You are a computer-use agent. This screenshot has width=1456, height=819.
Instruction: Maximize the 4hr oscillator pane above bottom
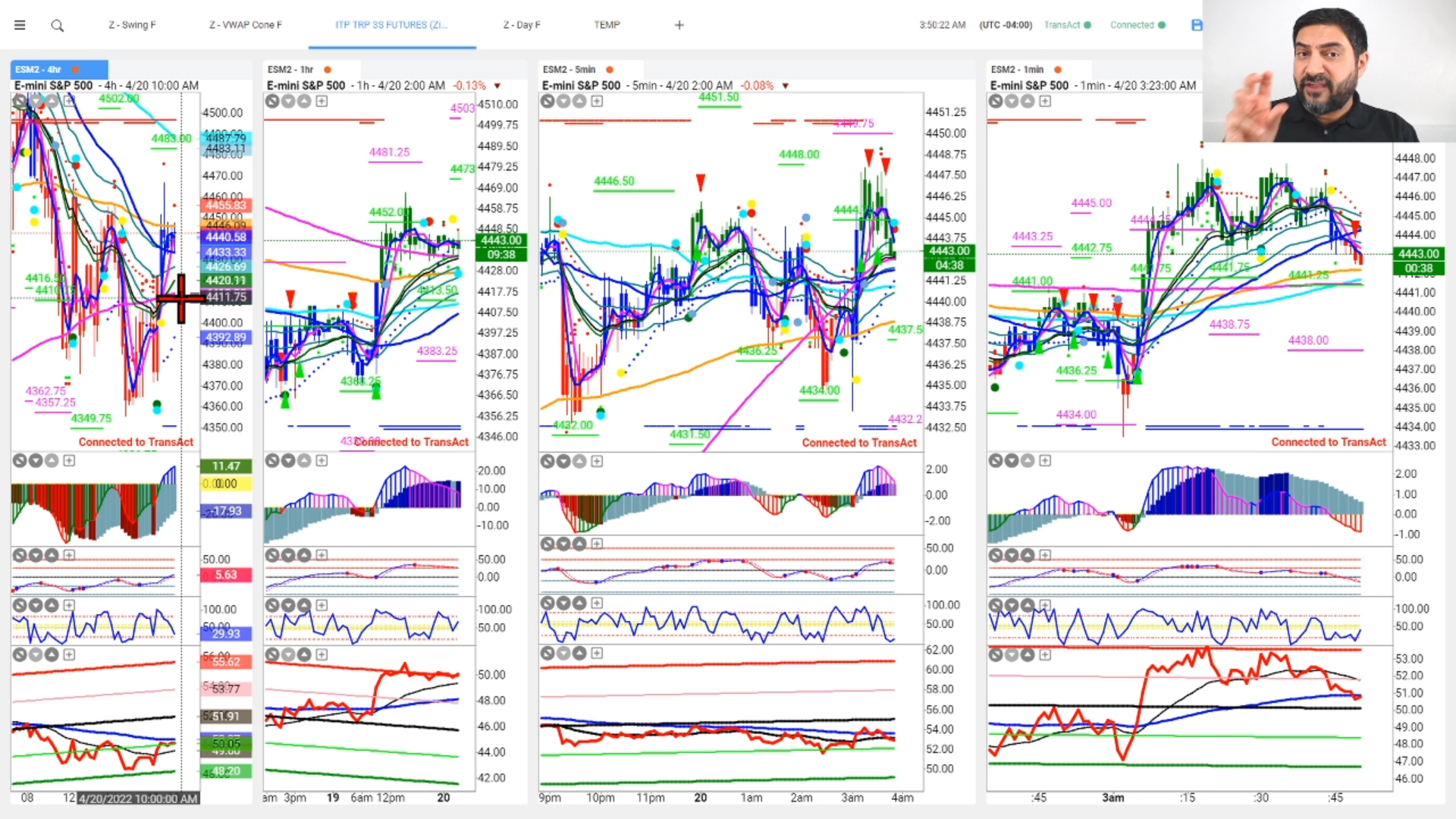(x=69, y=605)
